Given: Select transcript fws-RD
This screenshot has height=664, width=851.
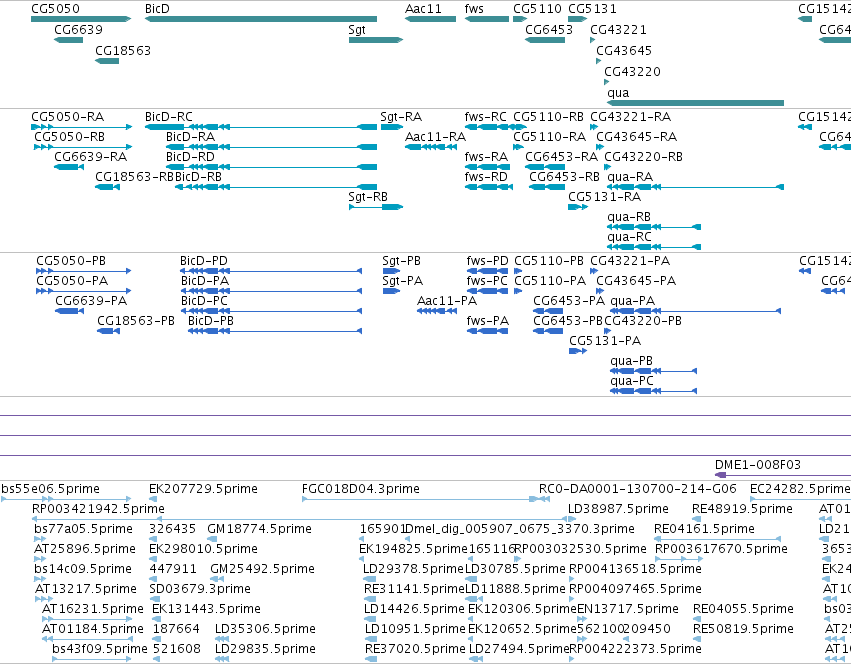Looking at the screenshot, I should click(x=489, y=187).
